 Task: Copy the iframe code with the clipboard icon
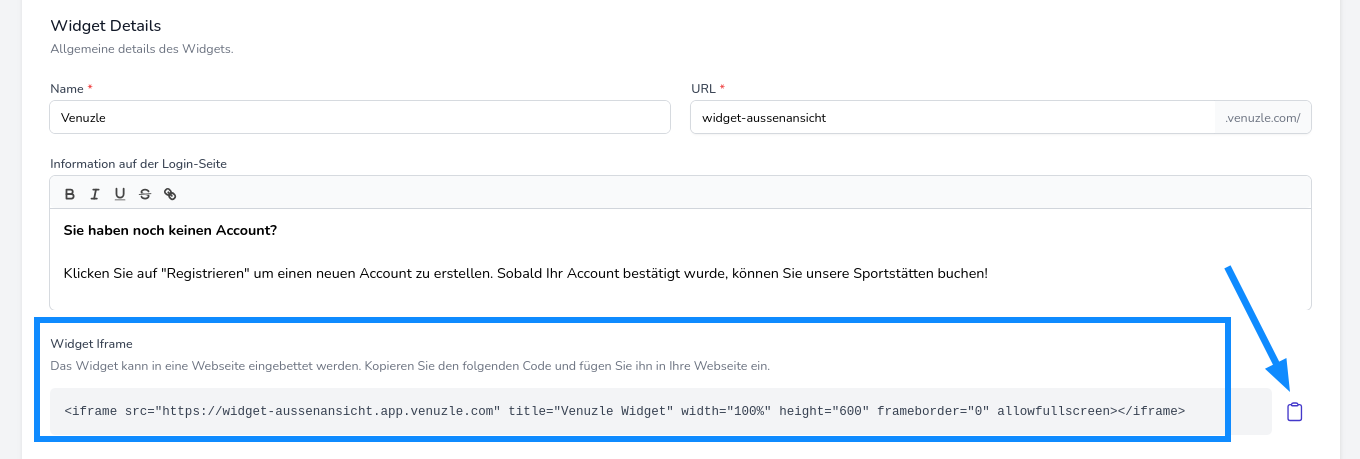1295,412
